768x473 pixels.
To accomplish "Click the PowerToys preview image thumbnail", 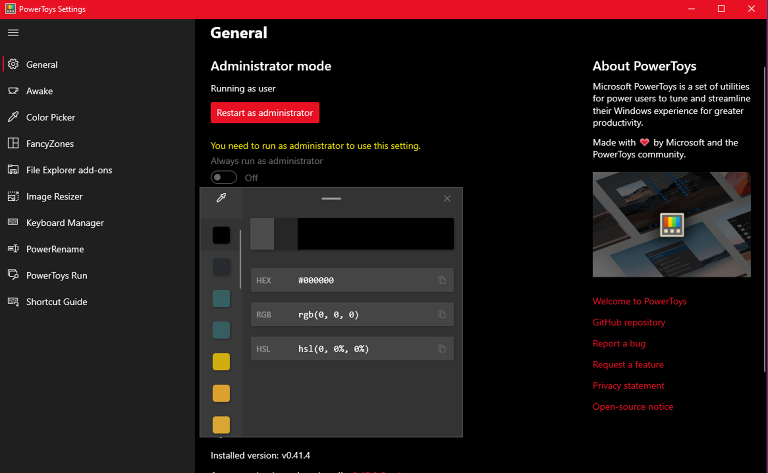I will (672, 224).
